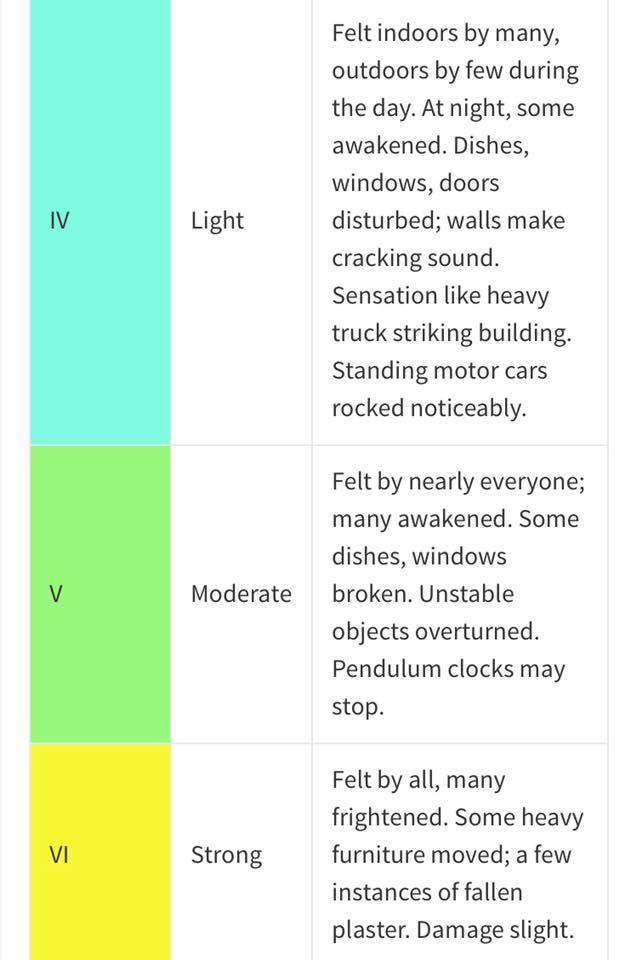Click the cyan intensity IV color cell

[x=100, y=222]
